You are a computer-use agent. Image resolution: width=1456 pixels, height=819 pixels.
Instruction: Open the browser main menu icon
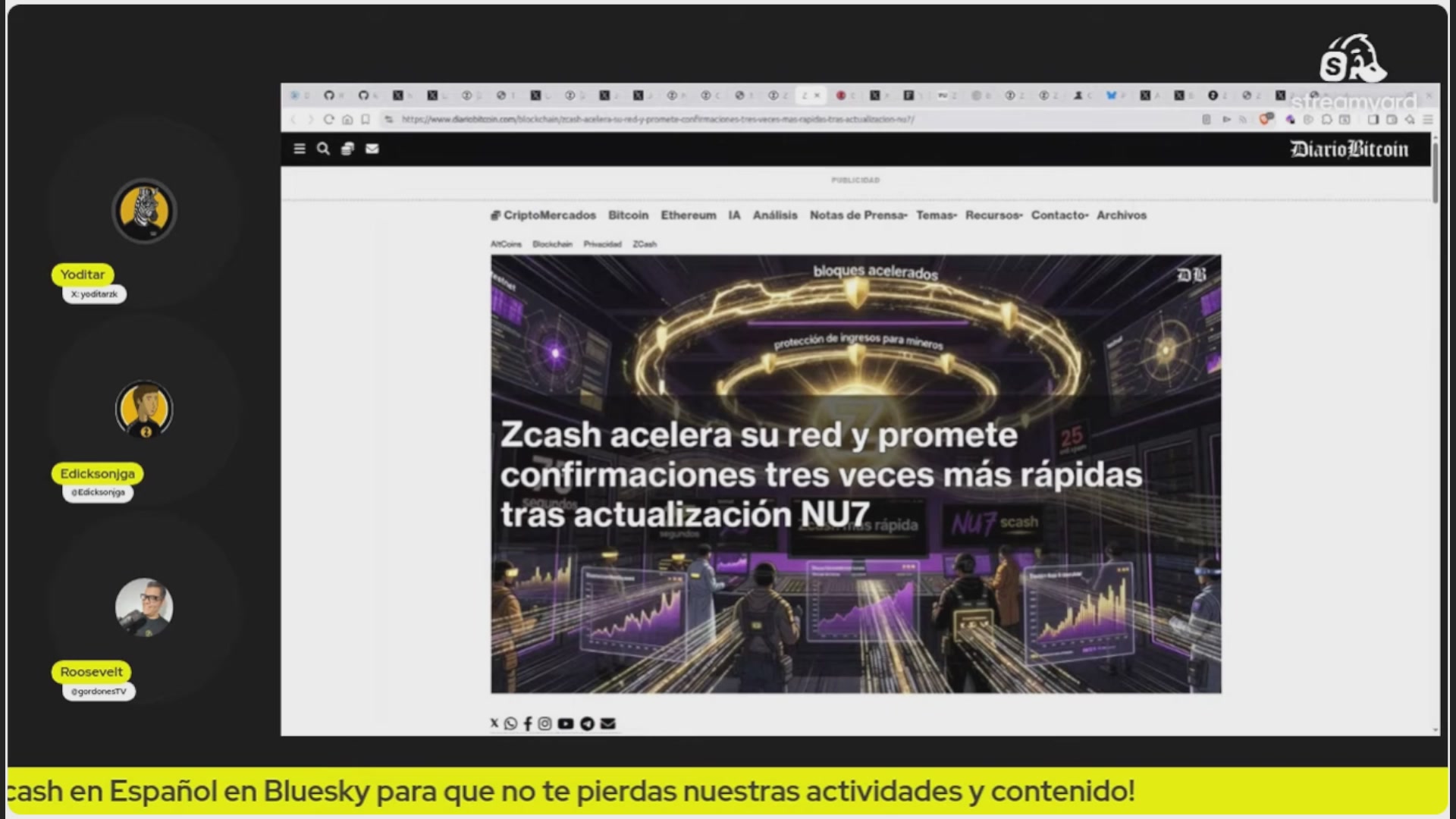pos(1428,119)
